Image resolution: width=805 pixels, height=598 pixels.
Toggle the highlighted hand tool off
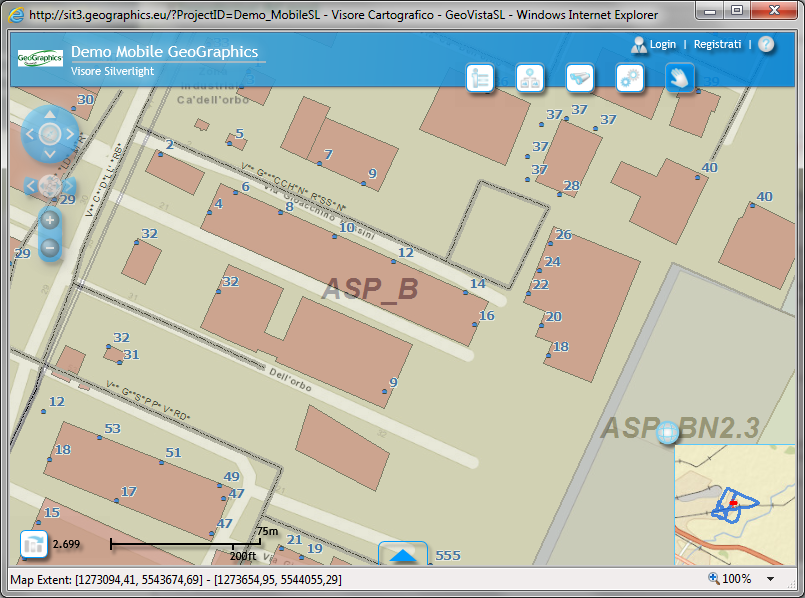click(680, 78)
